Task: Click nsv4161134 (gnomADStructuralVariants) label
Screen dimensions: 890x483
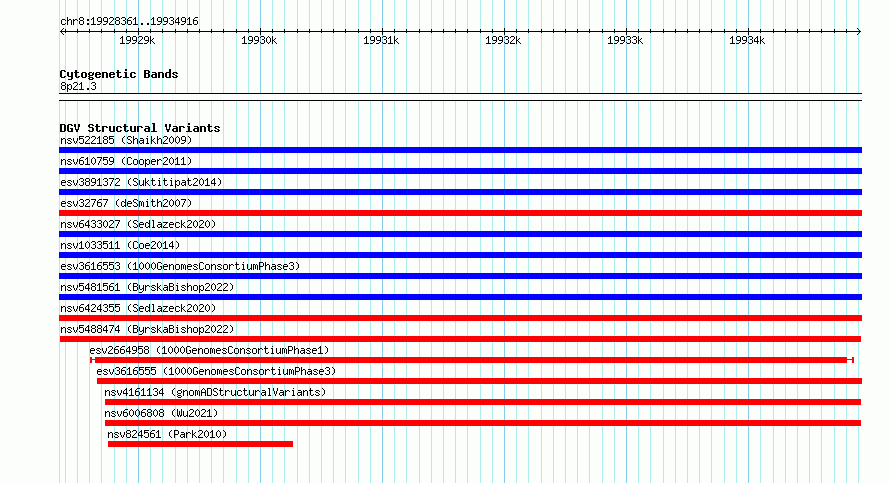Action: pos(215,392)
